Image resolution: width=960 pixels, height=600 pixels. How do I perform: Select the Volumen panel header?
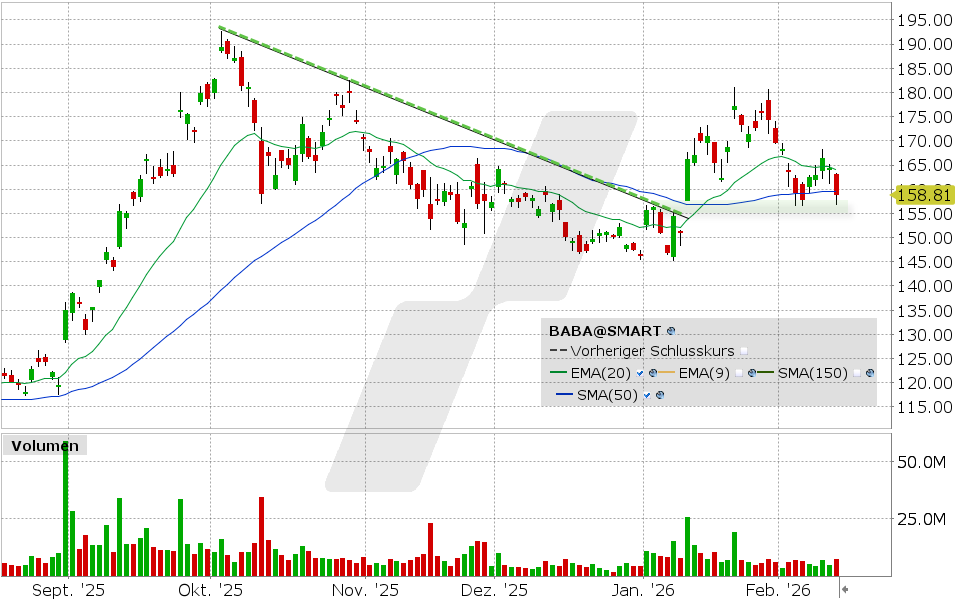click(43, 446)
